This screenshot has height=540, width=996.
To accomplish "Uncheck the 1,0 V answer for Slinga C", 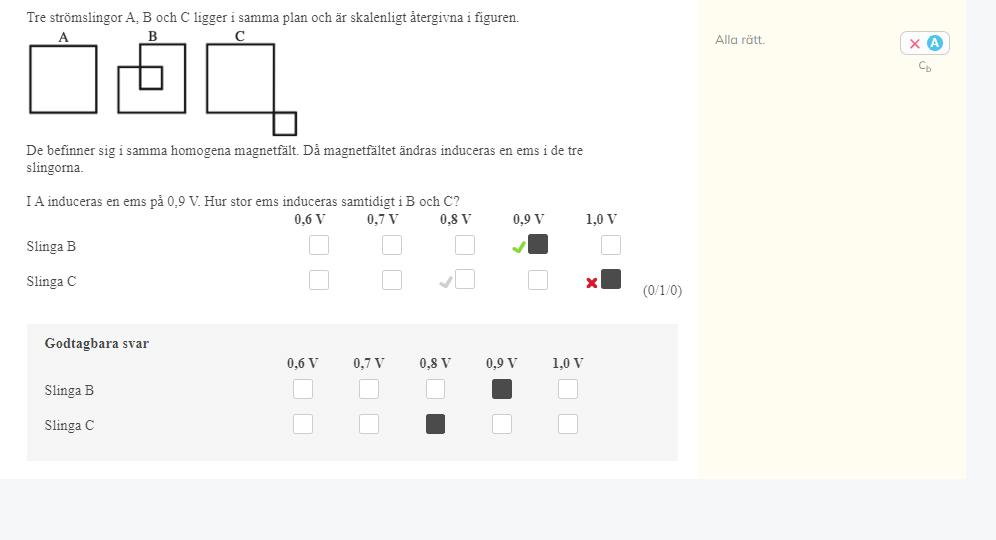I will coord(611,279).
